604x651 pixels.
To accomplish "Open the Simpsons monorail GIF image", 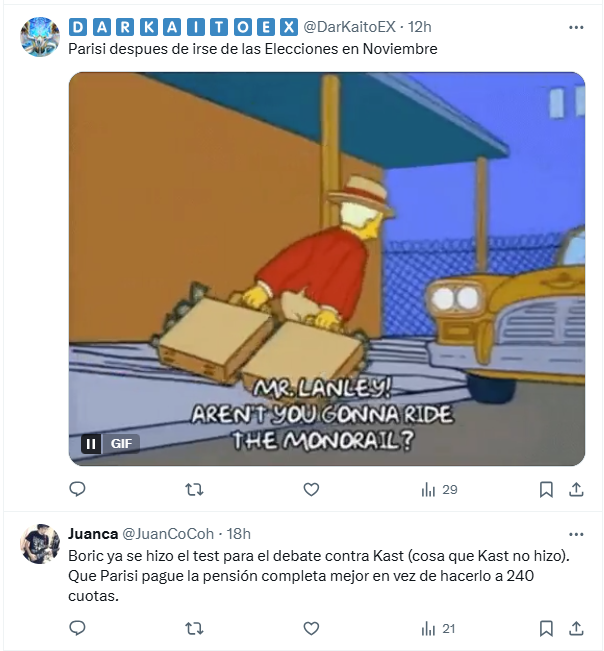I will (x=327, y=269).
